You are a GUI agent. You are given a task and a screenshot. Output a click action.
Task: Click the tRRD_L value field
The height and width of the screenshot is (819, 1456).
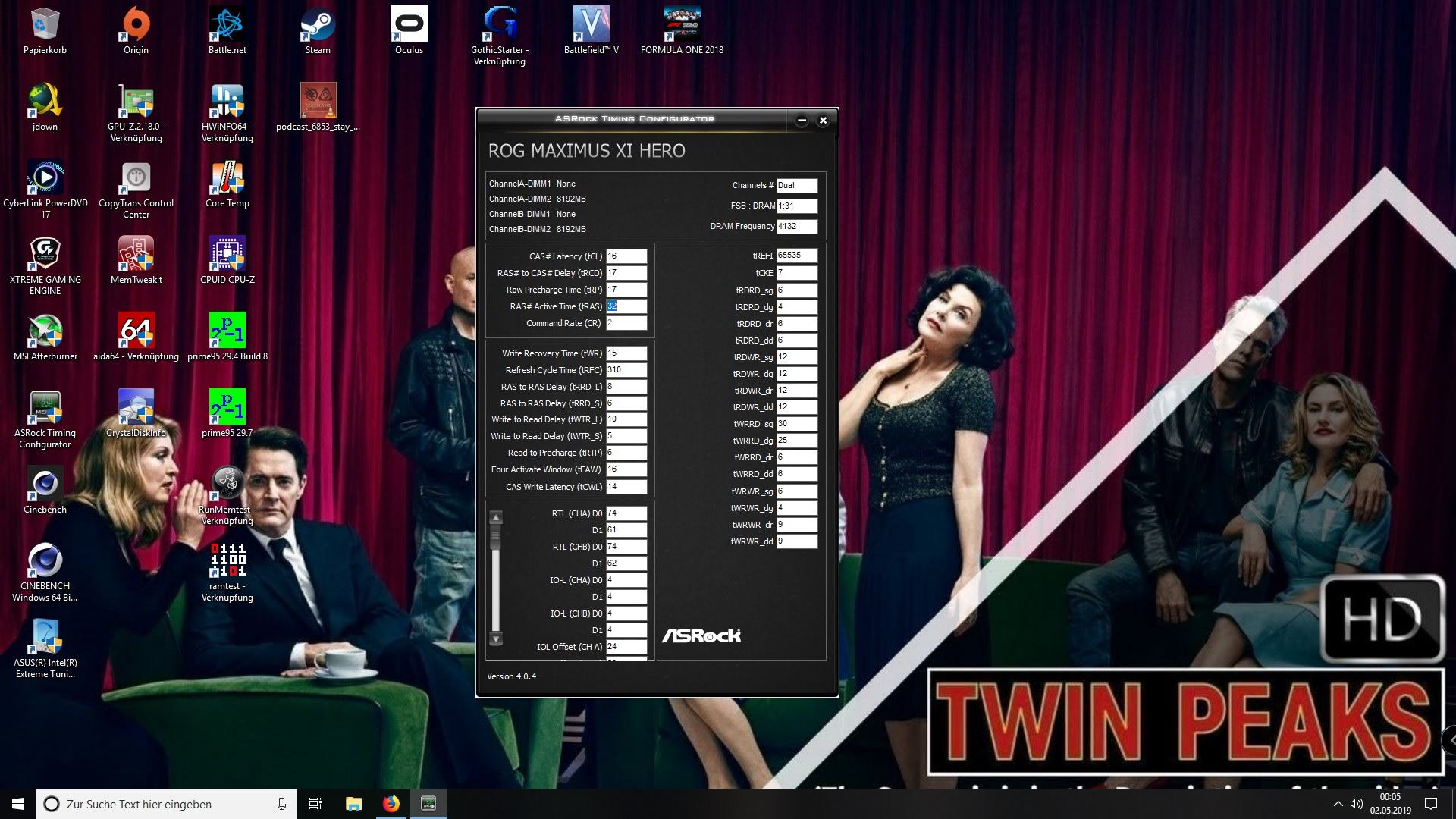[x=626, y=387]
